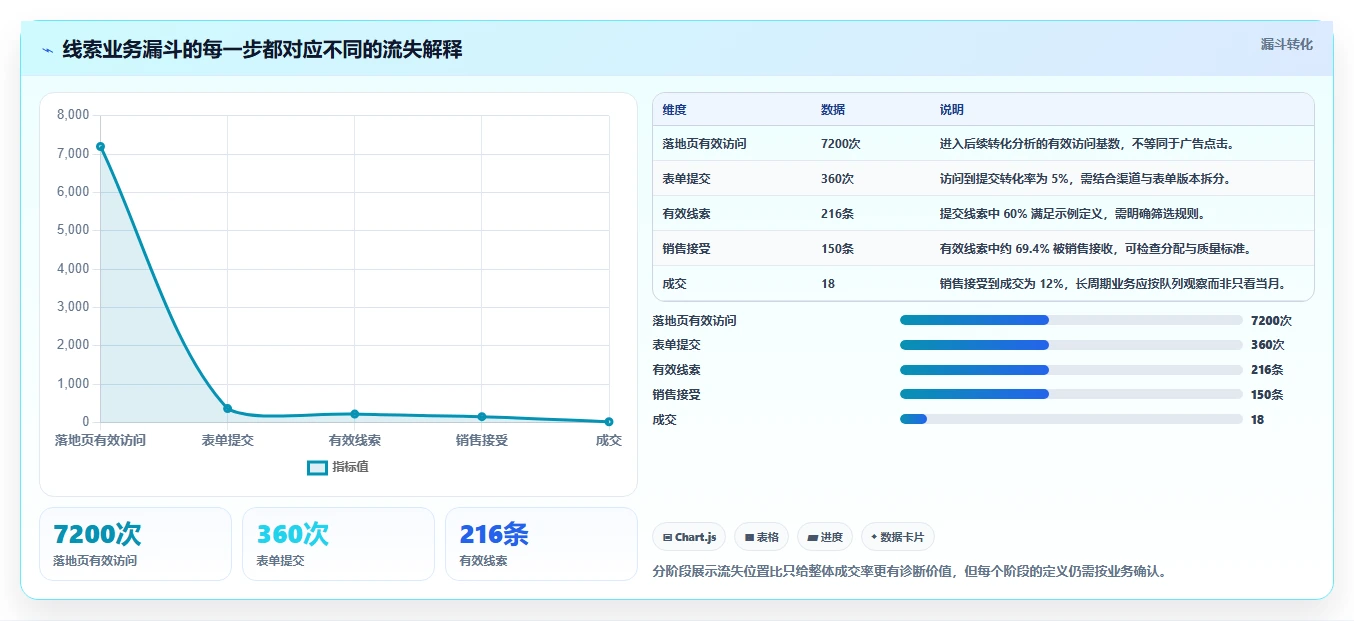The height and width of the screenshot is (621, 1354).
Task: Open the Chart.js chip
Action: pos(689,537)
